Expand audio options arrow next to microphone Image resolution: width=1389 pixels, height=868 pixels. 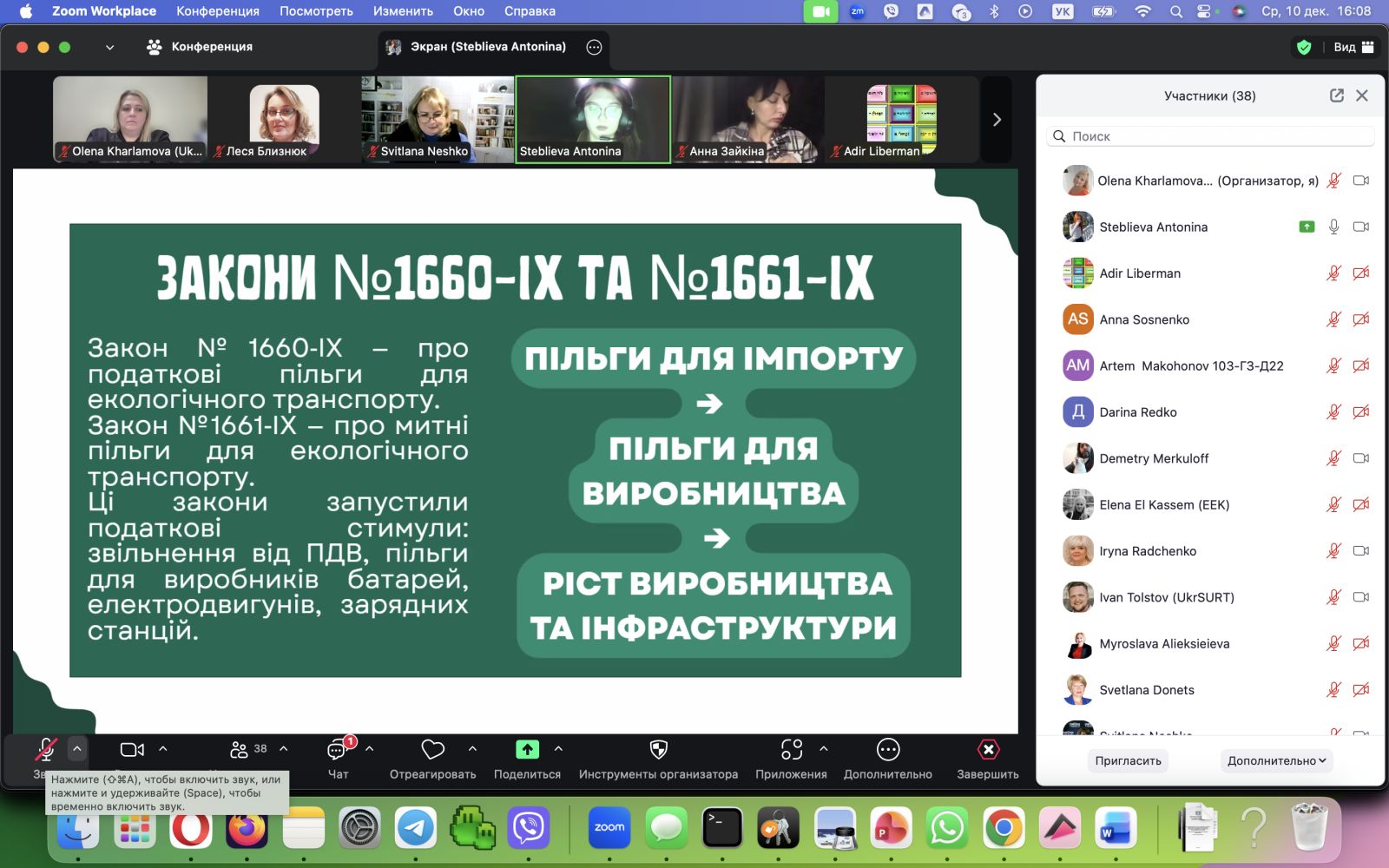[77, 748]
